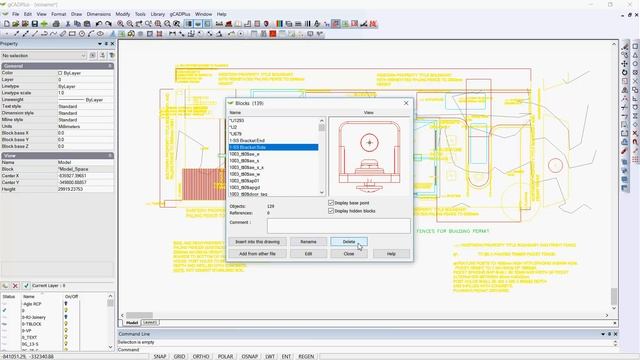This screenshot has width=640, height=360.
Task: Click the rotate icon in right toolbar
Action: click(x=624, y=72)
